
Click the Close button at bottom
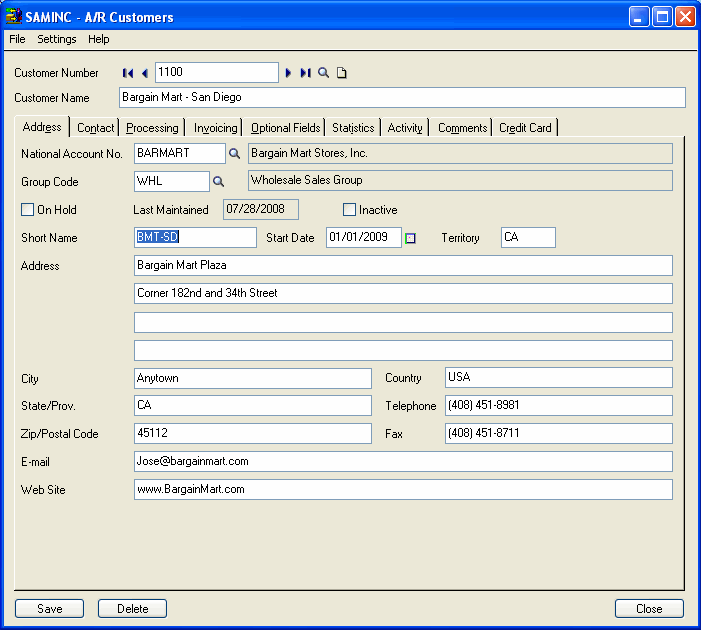click(649, 608)
